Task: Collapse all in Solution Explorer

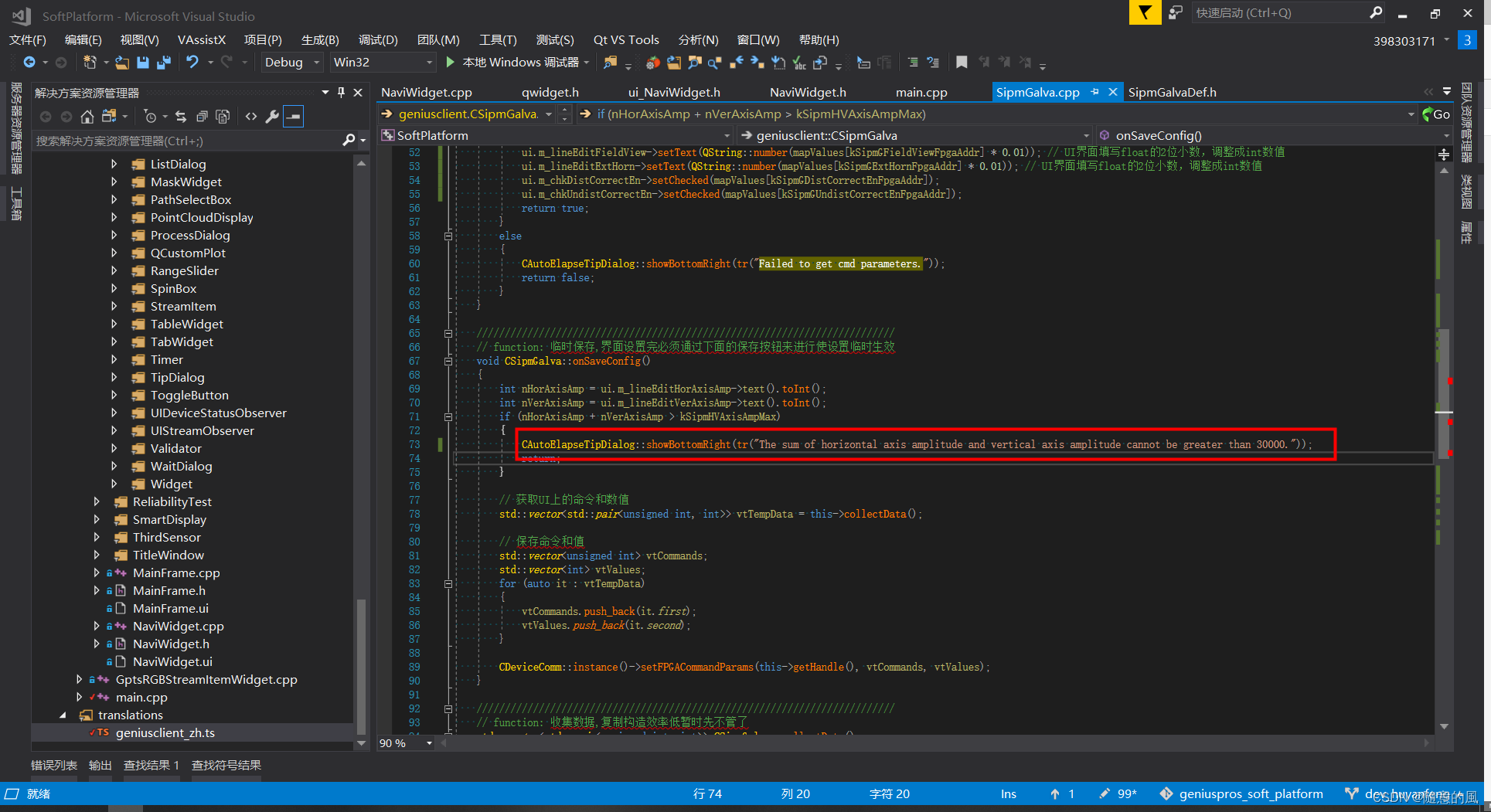Action: (202, 117)
